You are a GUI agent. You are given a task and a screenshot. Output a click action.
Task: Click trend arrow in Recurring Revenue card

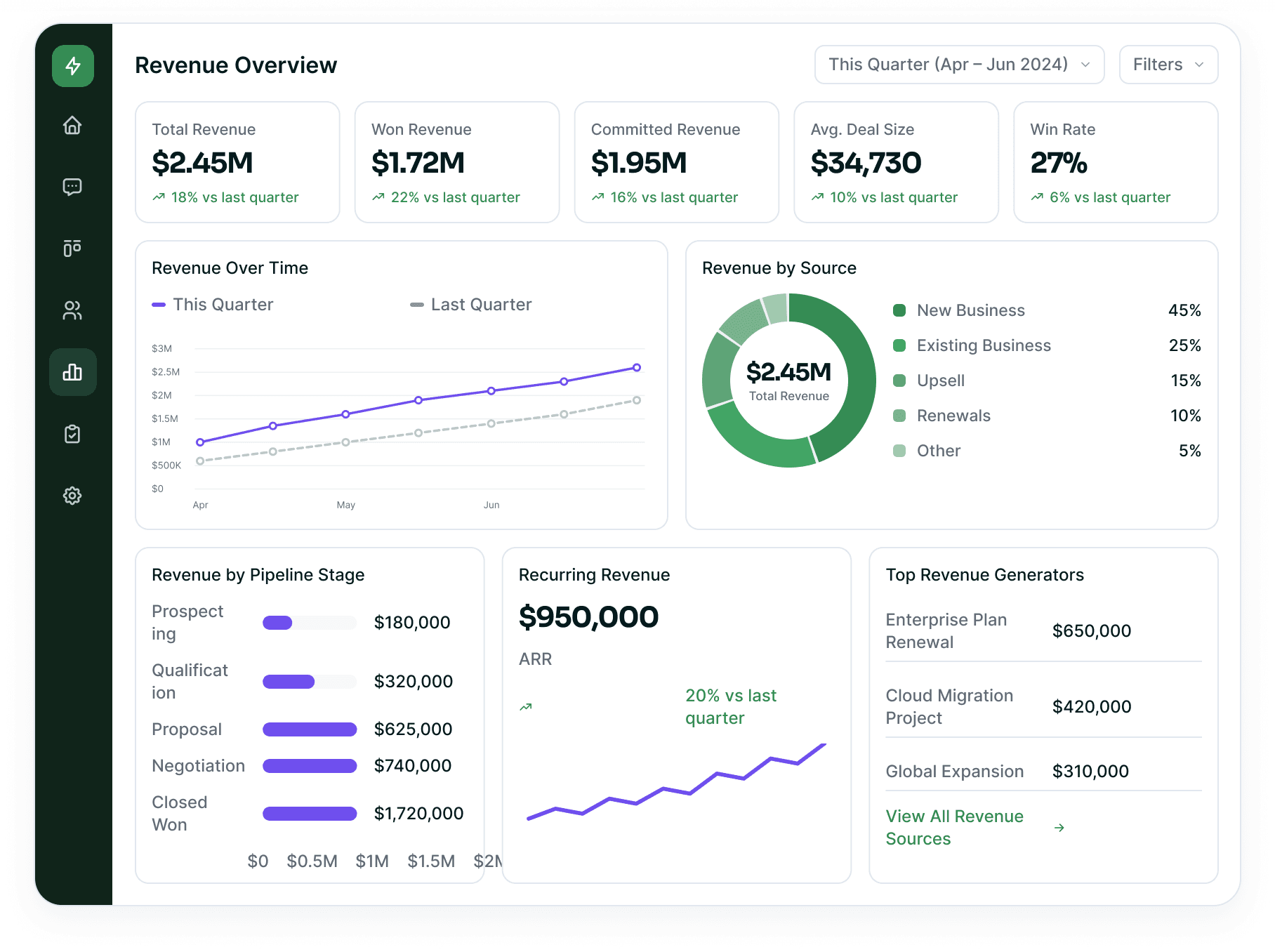526,707
